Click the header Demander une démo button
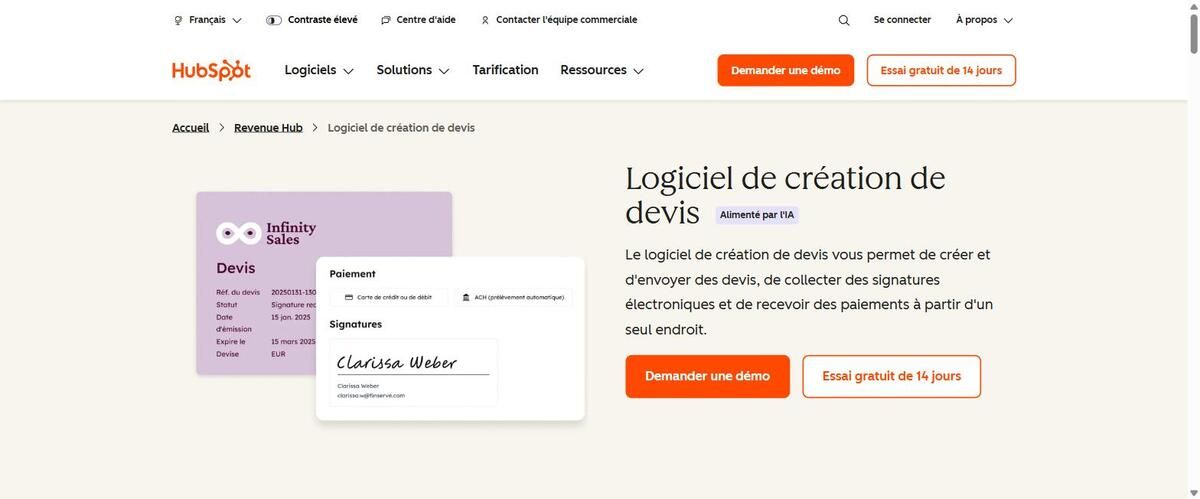1200x499 pixels. (786, 70)
